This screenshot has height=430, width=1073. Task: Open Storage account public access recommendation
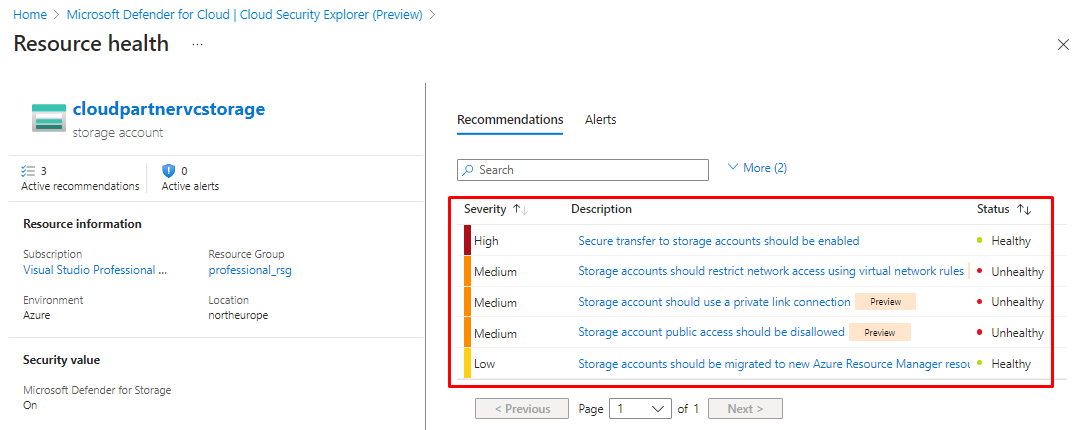711,333
